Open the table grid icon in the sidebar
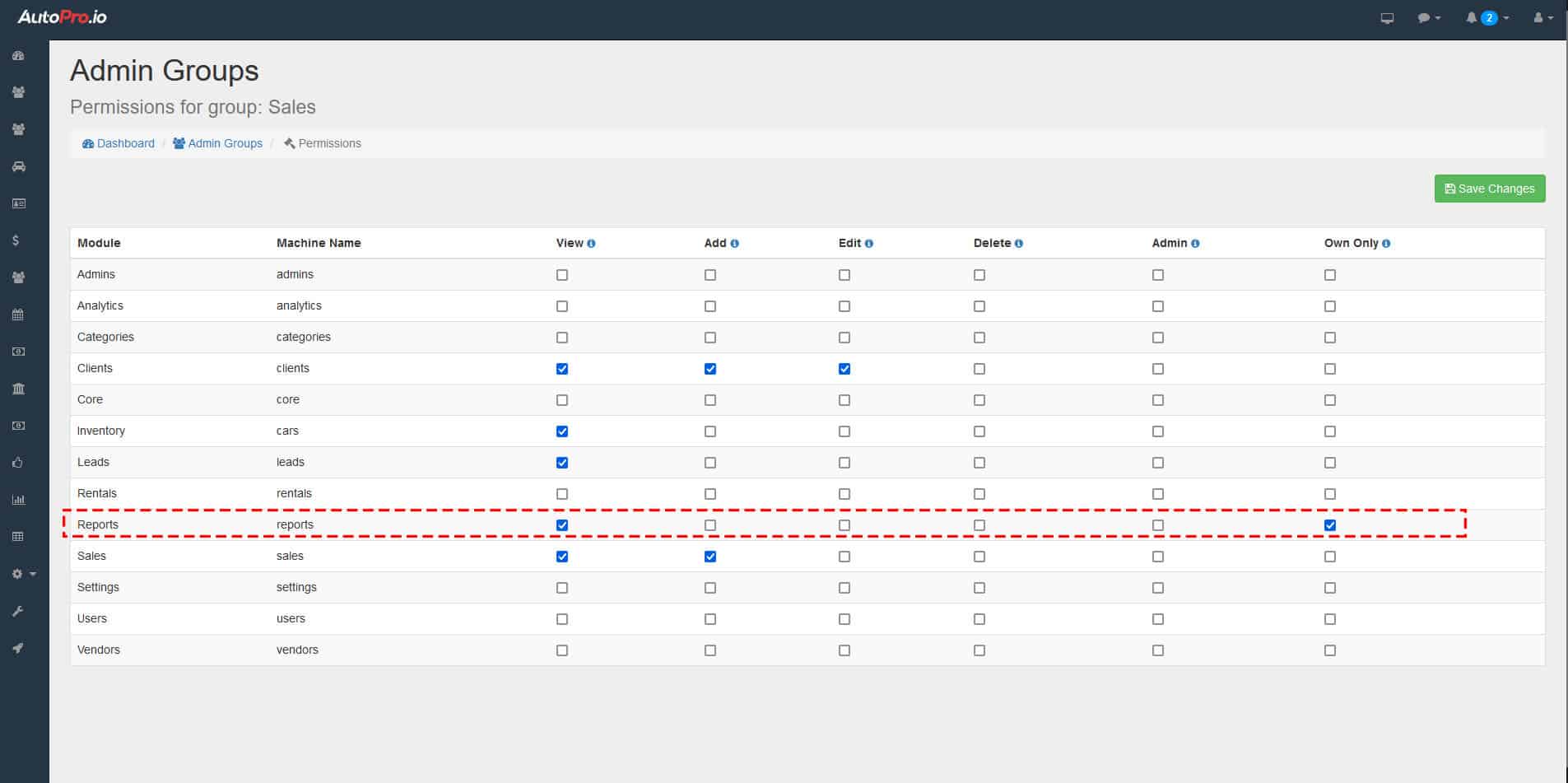This screenshot has width=1568, height=783. pyautogui.click(x=18, y=537)
